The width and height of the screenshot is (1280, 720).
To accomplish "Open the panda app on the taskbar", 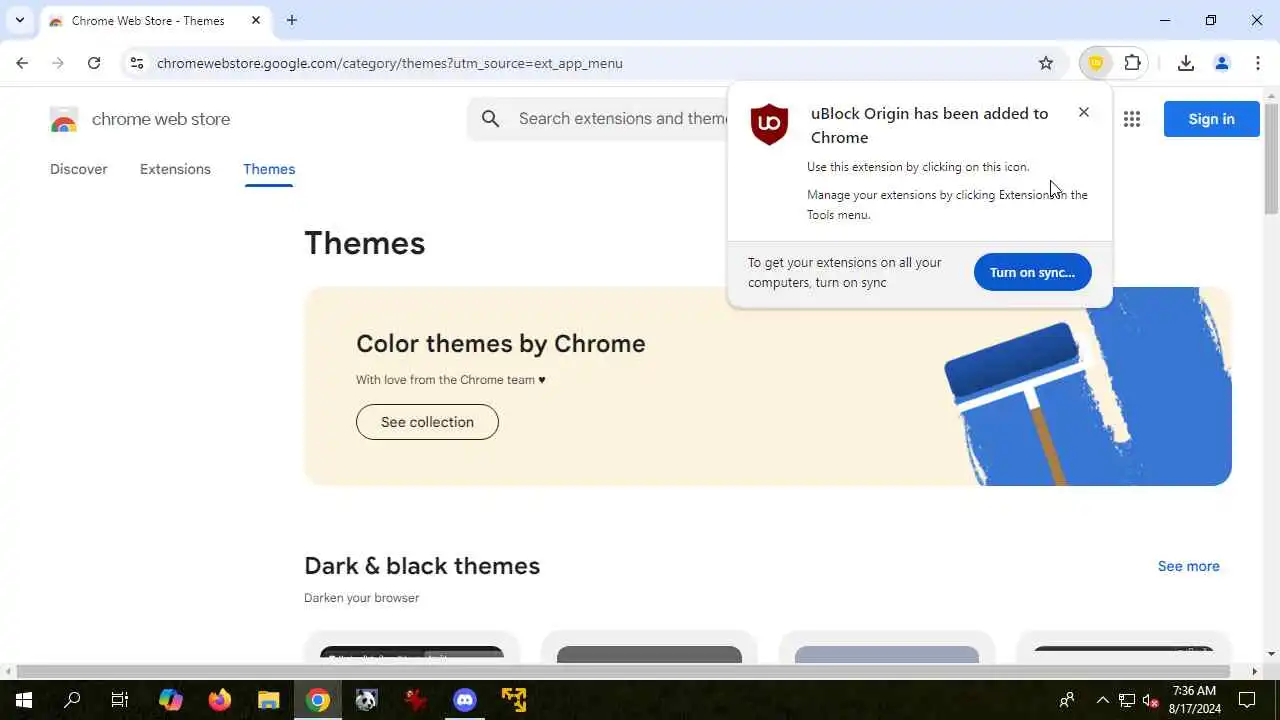I will point(367,700).
